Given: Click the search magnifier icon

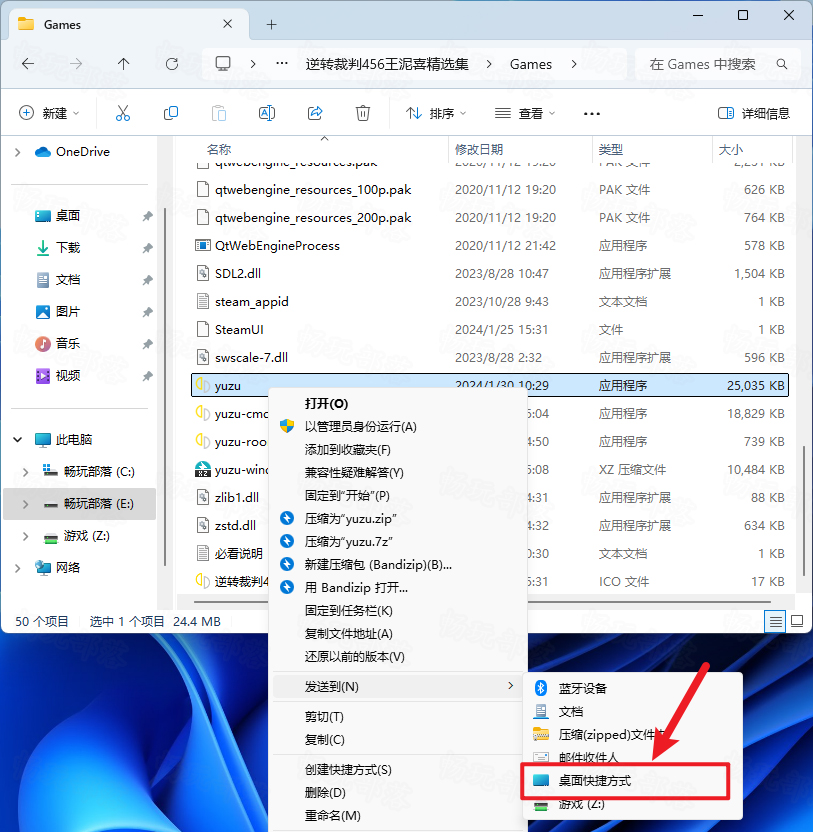Looking at the screenshot, I should click(782, 64).
